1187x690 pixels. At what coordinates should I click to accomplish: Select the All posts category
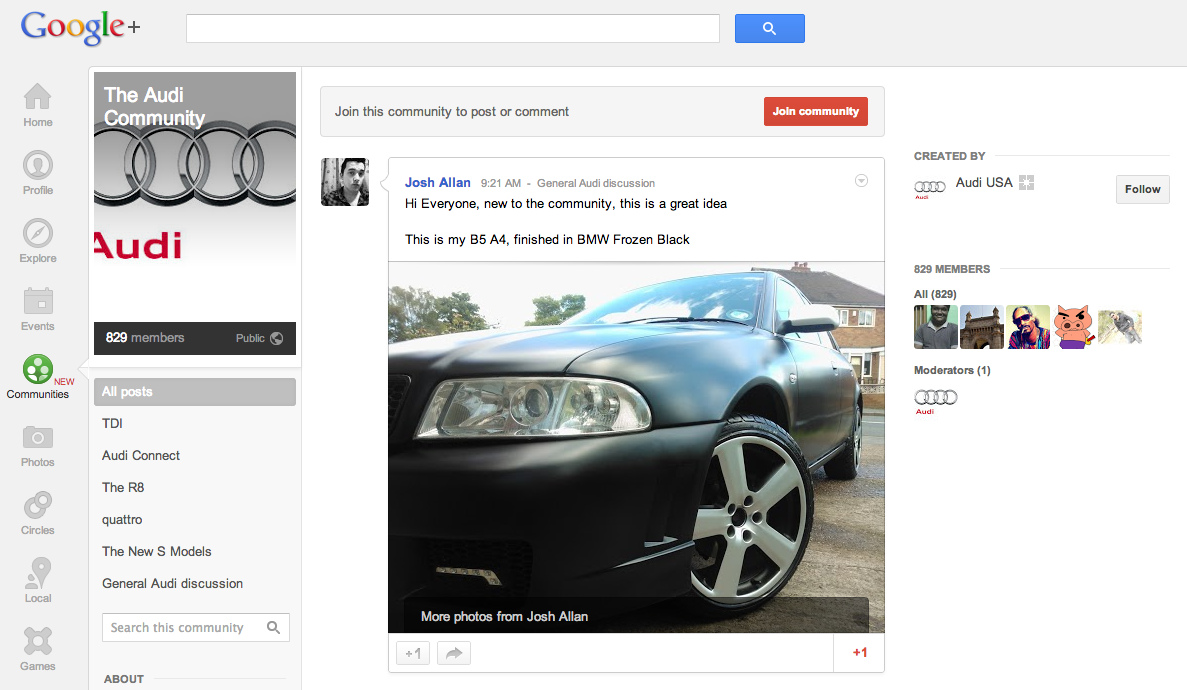195,392
